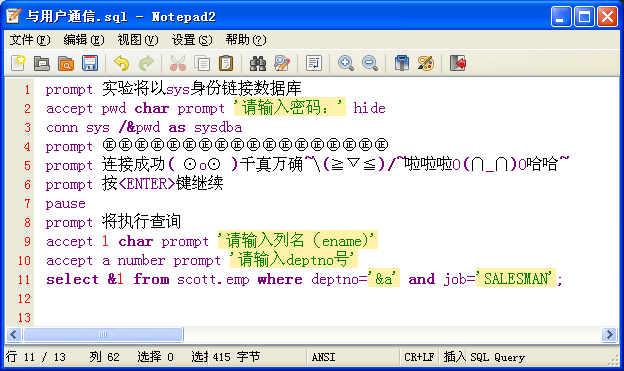Paste using the clipboard toolbar icon
The width and height of the screenshot is (624, 371).
point(226,63)
